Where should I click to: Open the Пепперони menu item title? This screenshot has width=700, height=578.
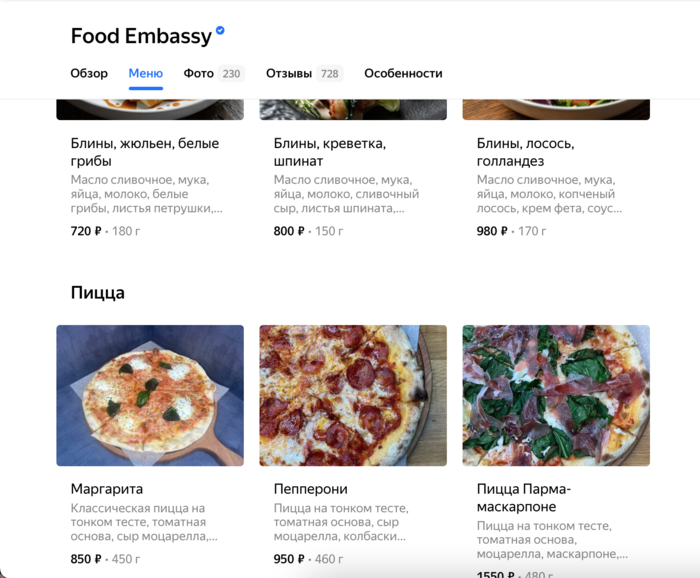pyautogui.click(x=311, y=489)
